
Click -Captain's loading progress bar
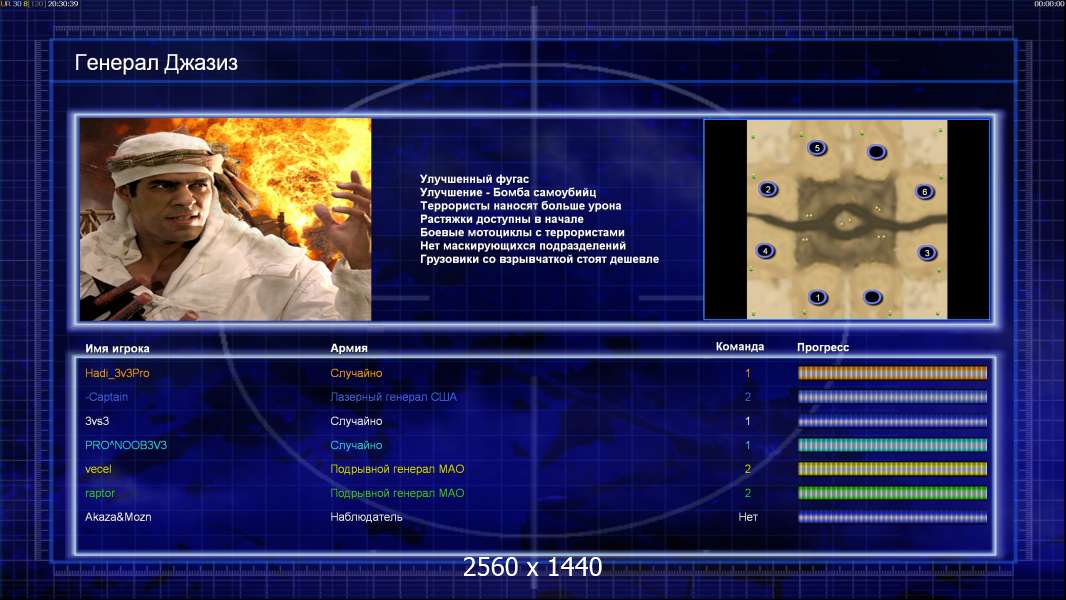coord(892,397)
